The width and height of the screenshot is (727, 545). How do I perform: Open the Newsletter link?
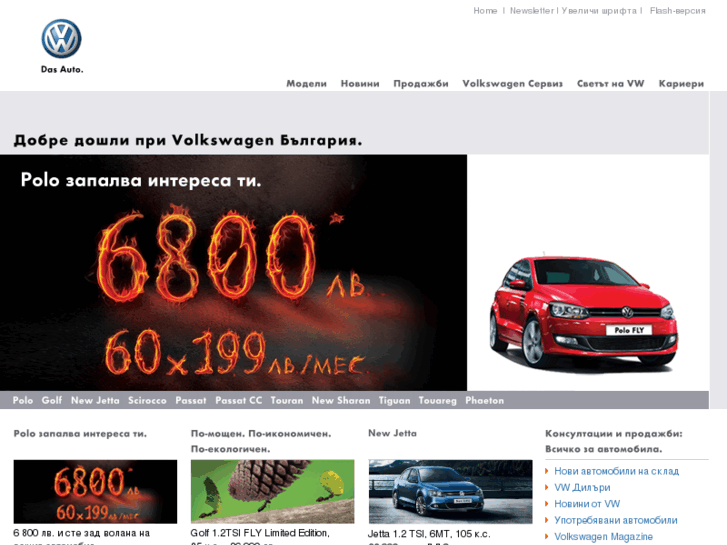click(531, 11)
